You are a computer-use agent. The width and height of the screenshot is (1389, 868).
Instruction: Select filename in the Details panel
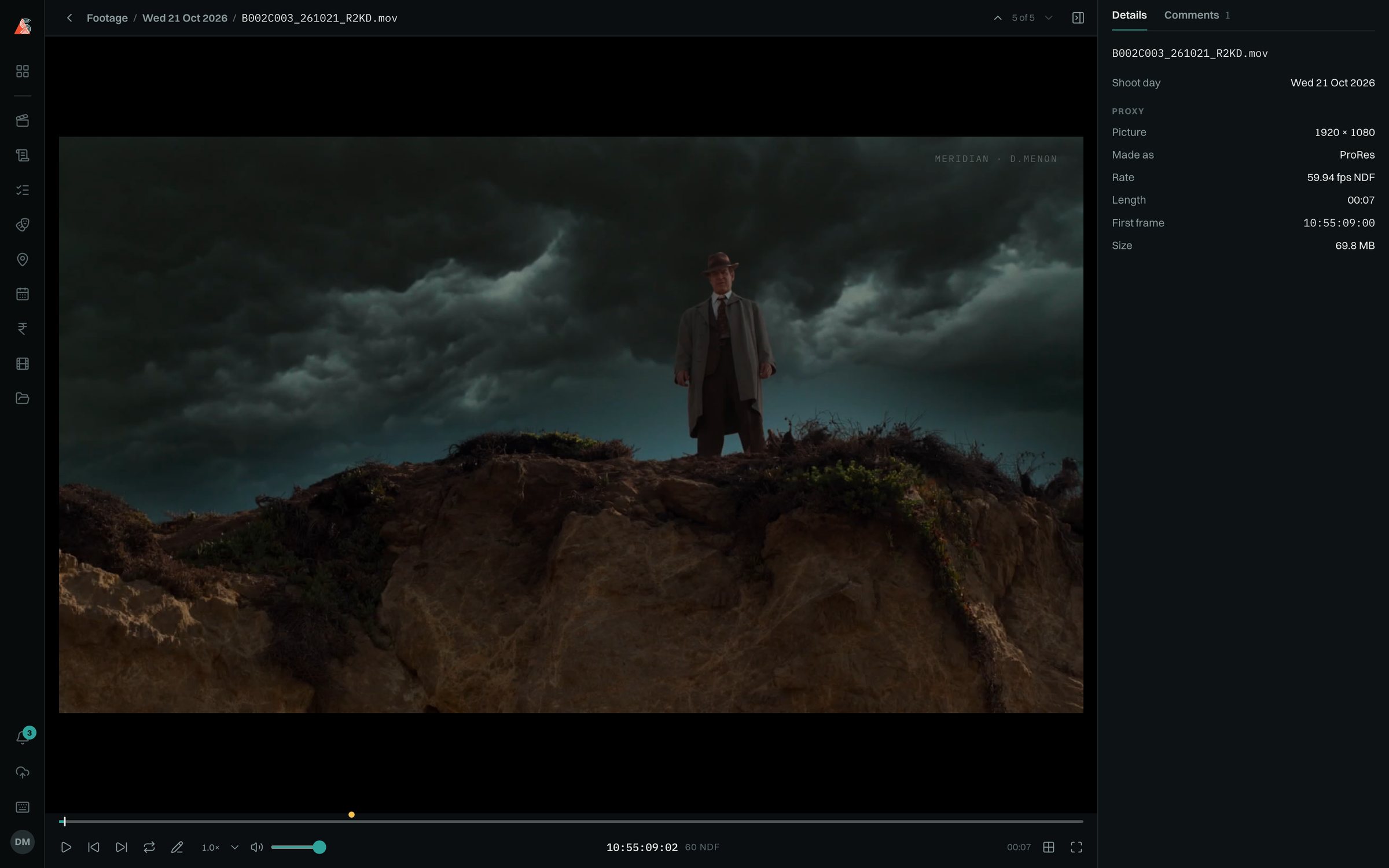click(x=1190, y=53)
